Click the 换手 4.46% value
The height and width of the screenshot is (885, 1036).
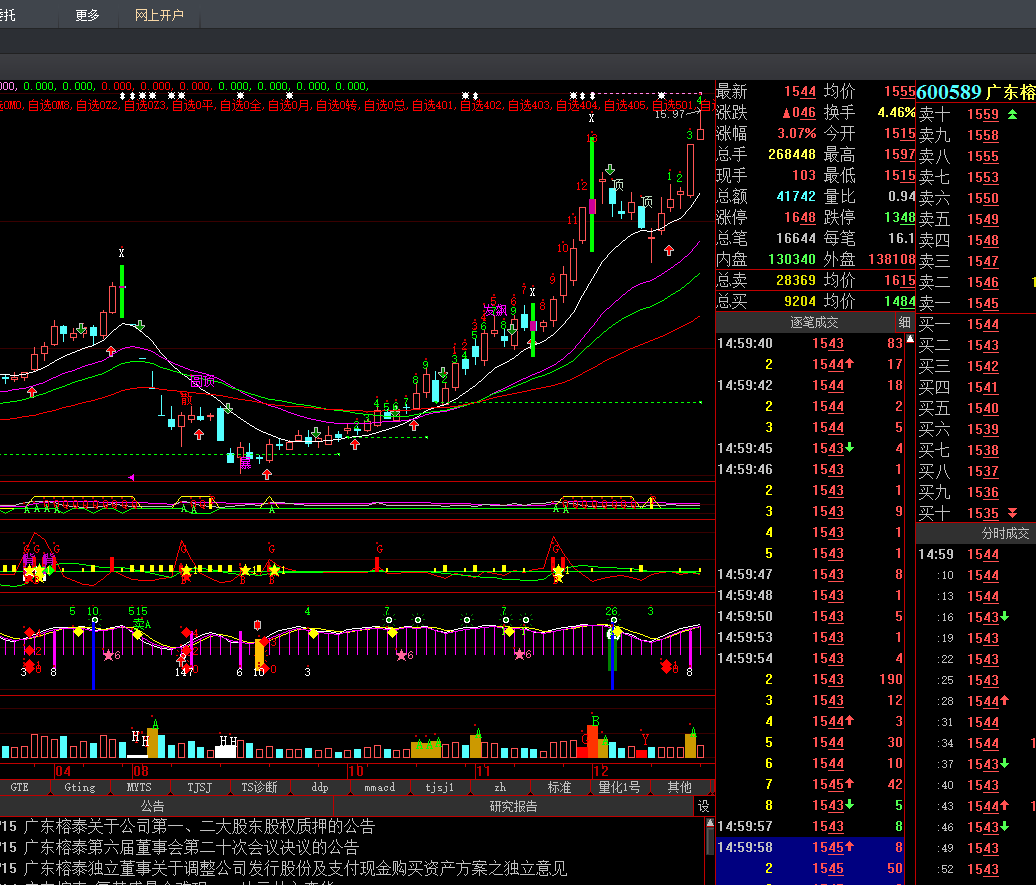pos(896,112)
